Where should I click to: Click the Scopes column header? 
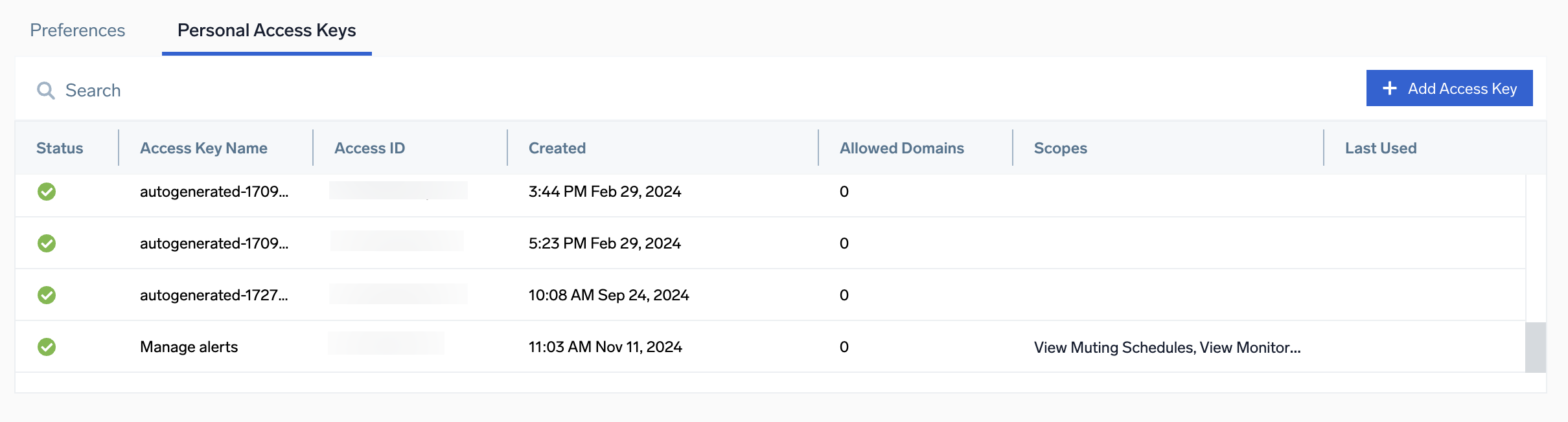point(1060,148)
